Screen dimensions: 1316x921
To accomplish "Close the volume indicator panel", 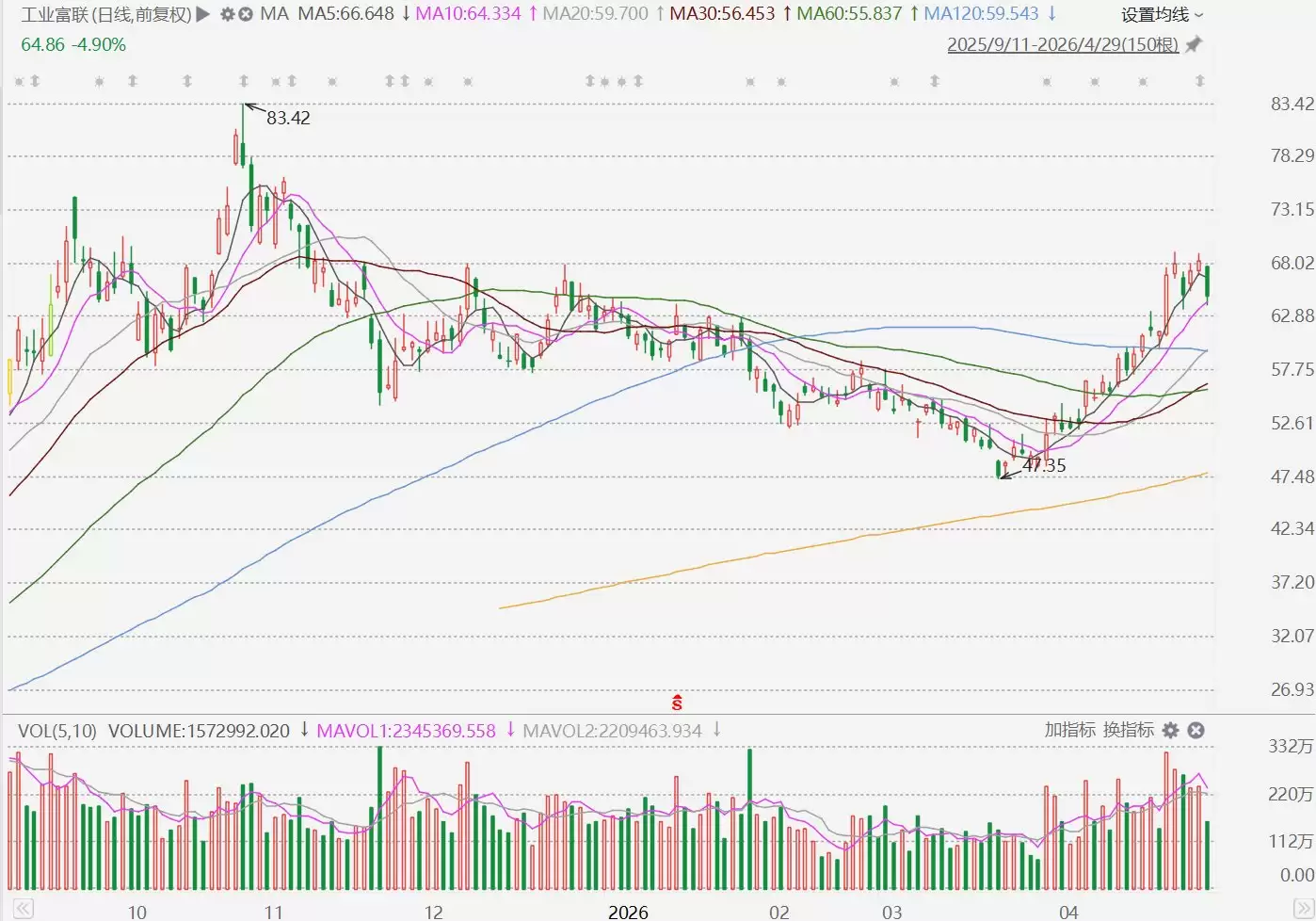I will pos(1196,731).
